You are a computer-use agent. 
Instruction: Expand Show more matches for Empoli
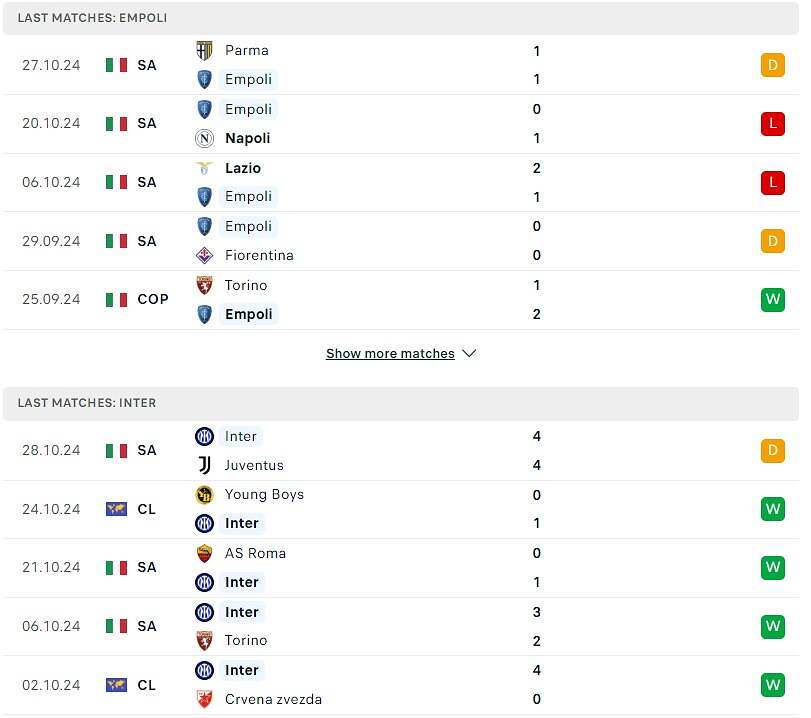click(x=390, y=354)
